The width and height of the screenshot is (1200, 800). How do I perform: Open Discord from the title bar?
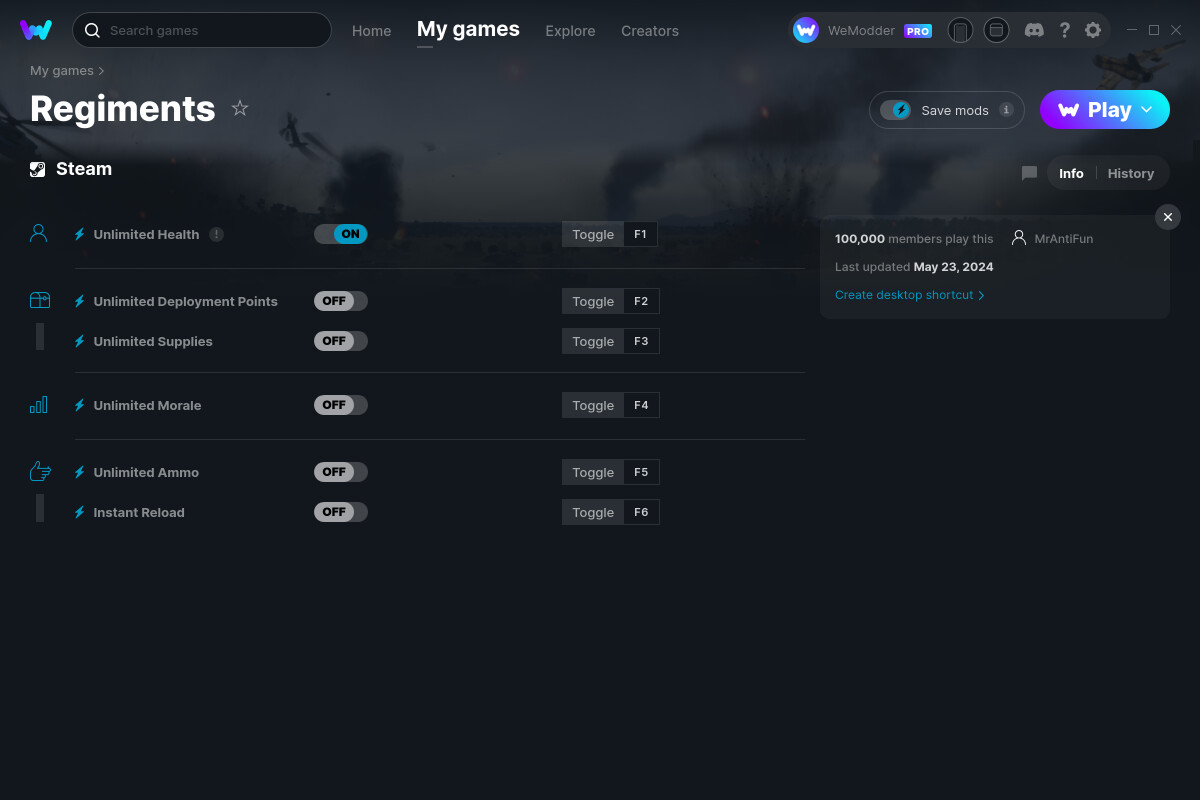pos(1034,30)
